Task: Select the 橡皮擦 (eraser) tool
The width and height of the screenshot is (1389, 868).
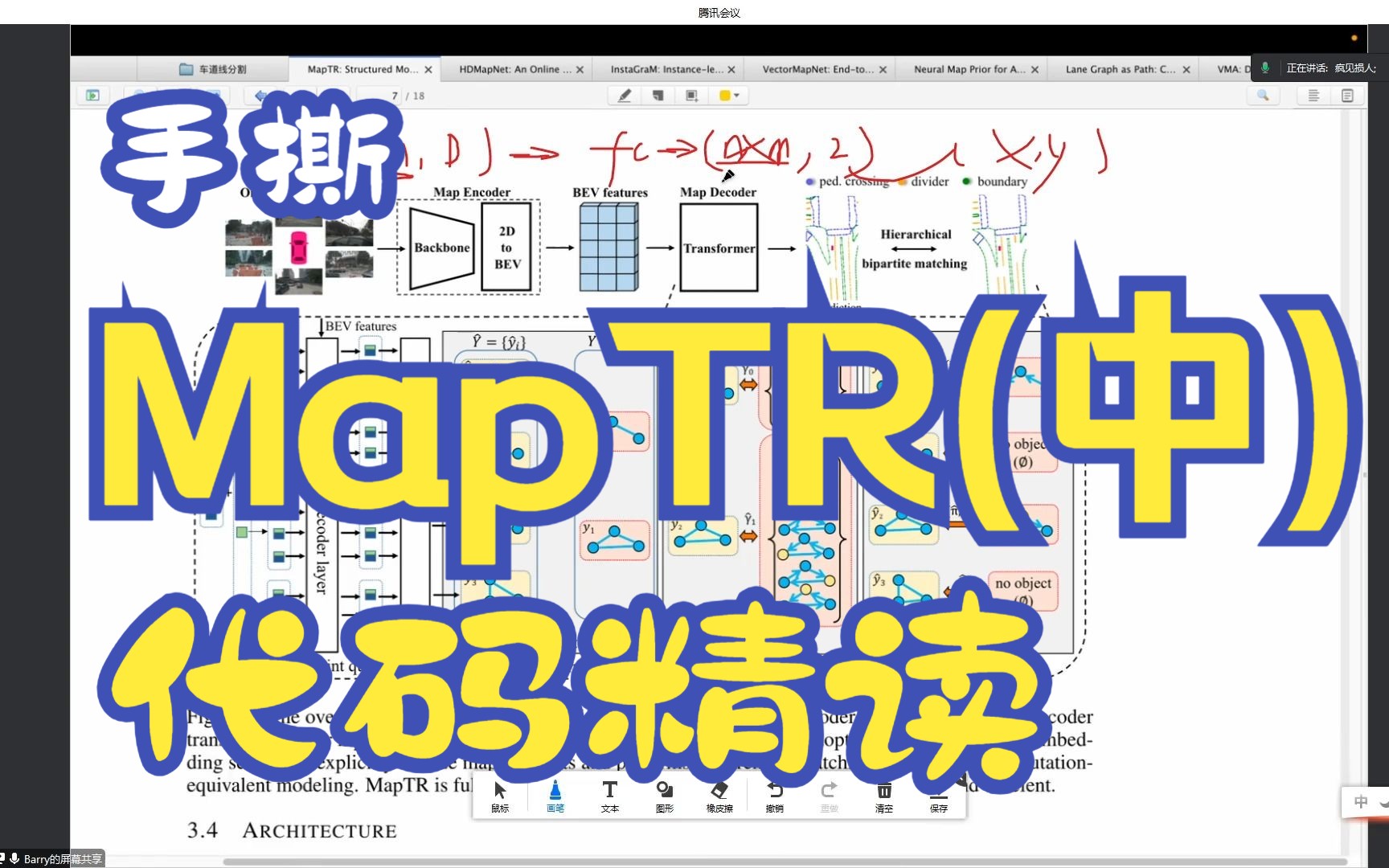Action: point(719,796)
